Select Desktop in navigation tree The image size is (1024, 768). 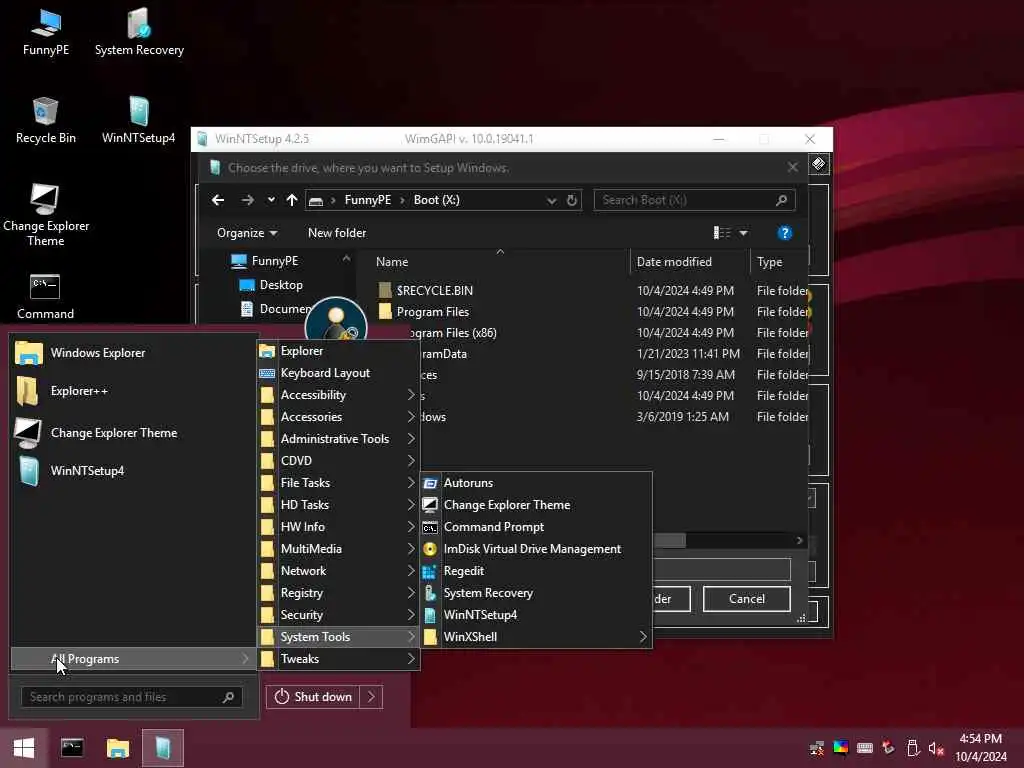click(281, 285)
